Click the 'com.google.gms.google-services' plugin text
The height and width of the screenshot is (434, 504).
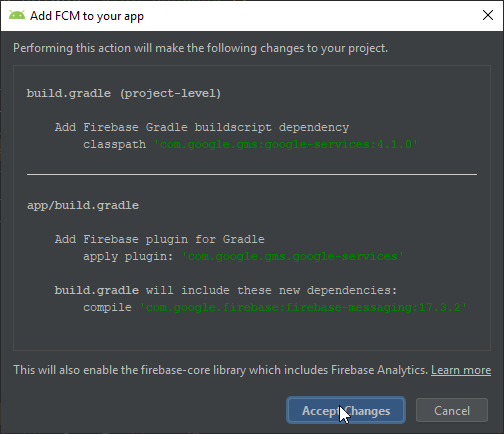[293, 256]
